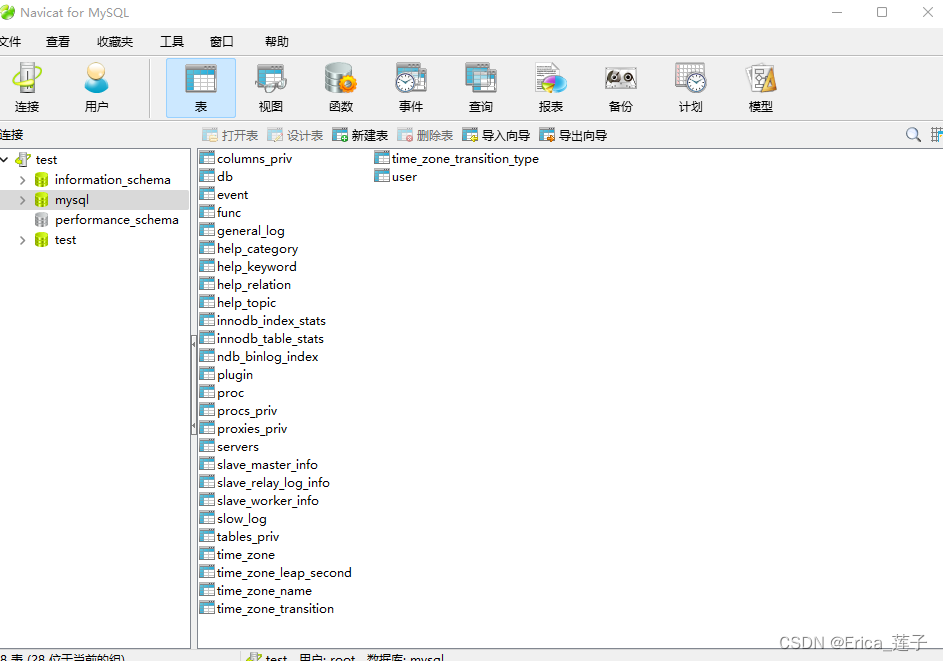Click the performance_schema database icon
Viewport: 943px width, 661px height.
tap(41, 220)
